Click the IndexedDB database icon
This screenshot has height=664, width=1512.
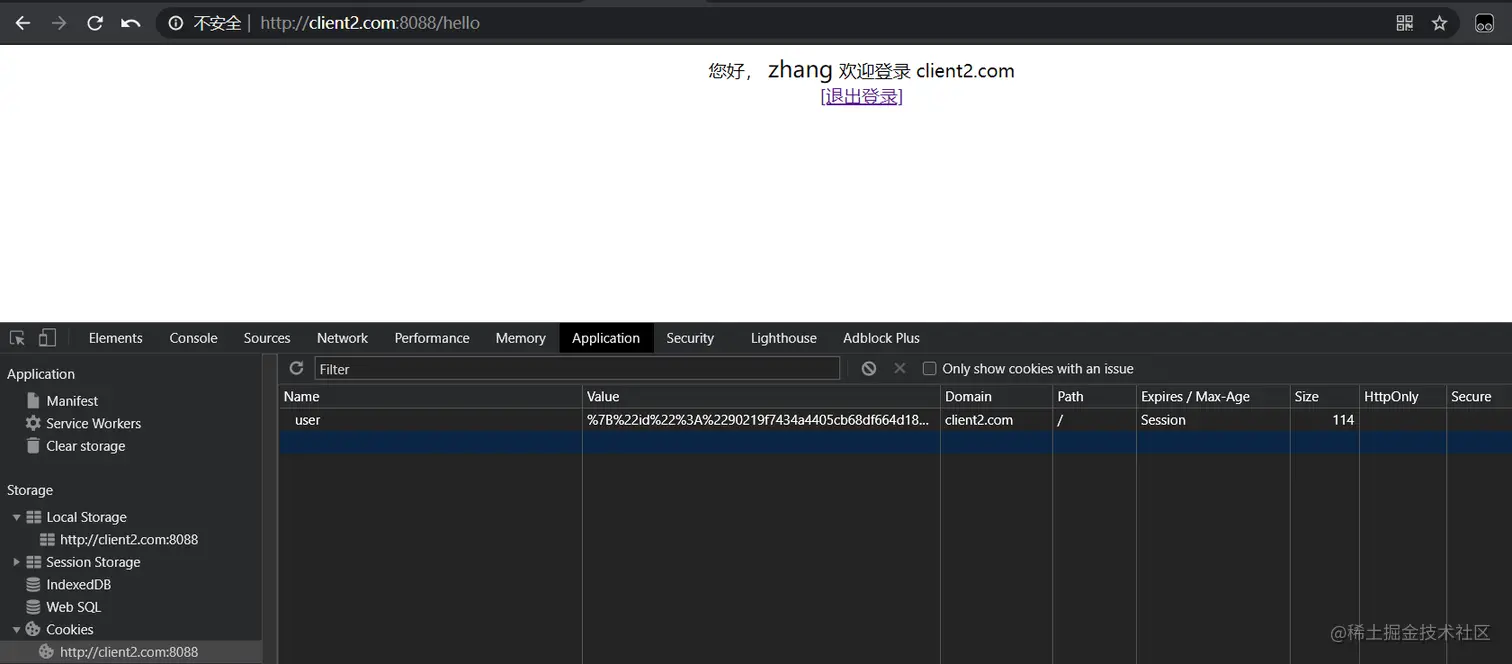click(x=33, y=584)
